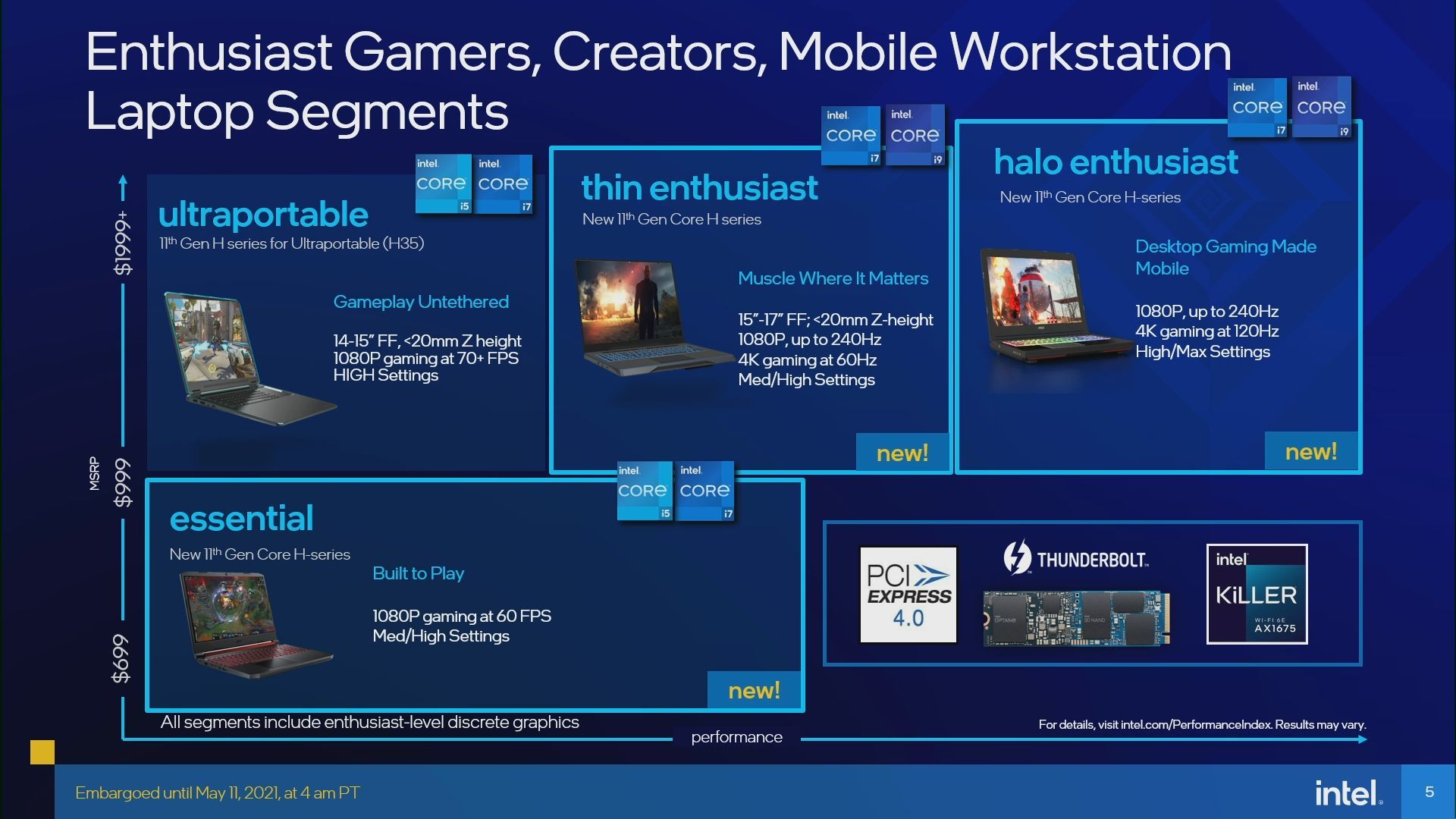Click the MSRP axis label
The width and height of the screenshot is (1456, 819).
(x=94, y=473)
